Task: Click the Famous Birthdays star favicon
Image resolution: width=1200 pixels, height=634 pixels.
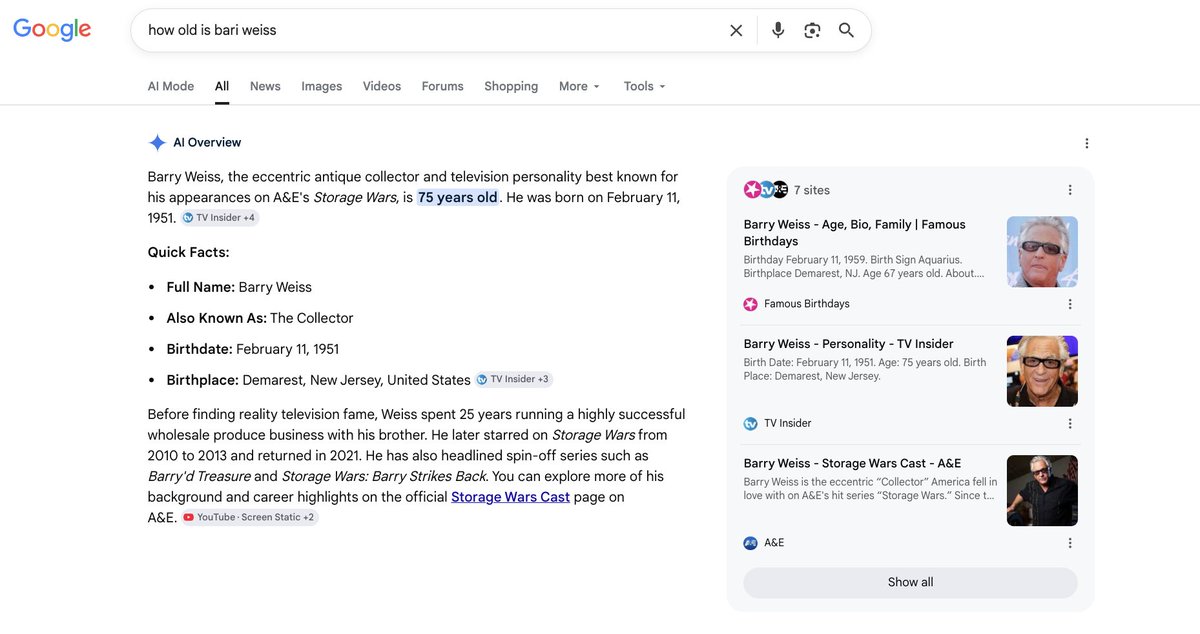Action: pos(751,304)
